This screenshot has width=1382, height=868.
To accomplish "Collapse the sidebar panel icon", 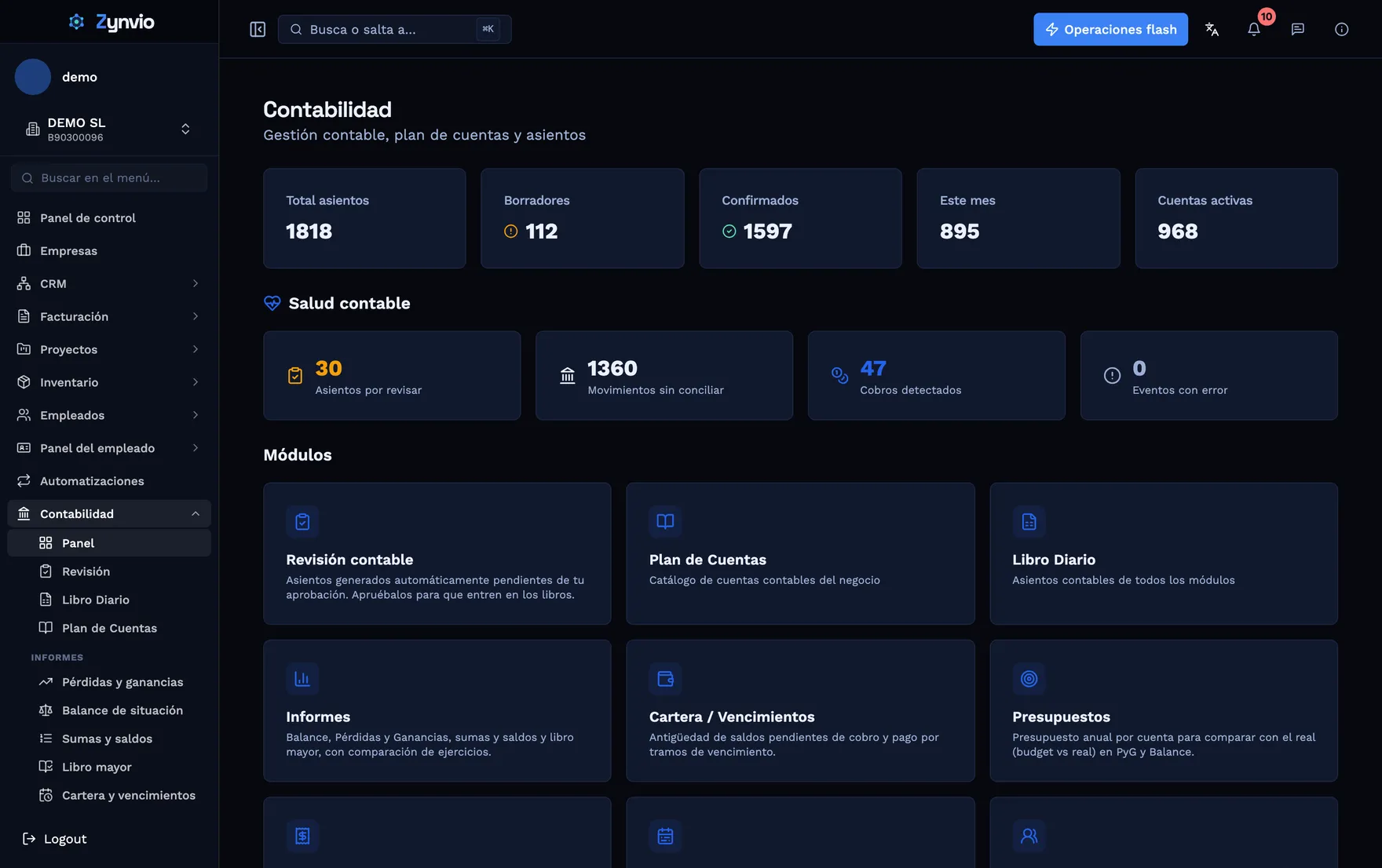I will click(258, 29).
